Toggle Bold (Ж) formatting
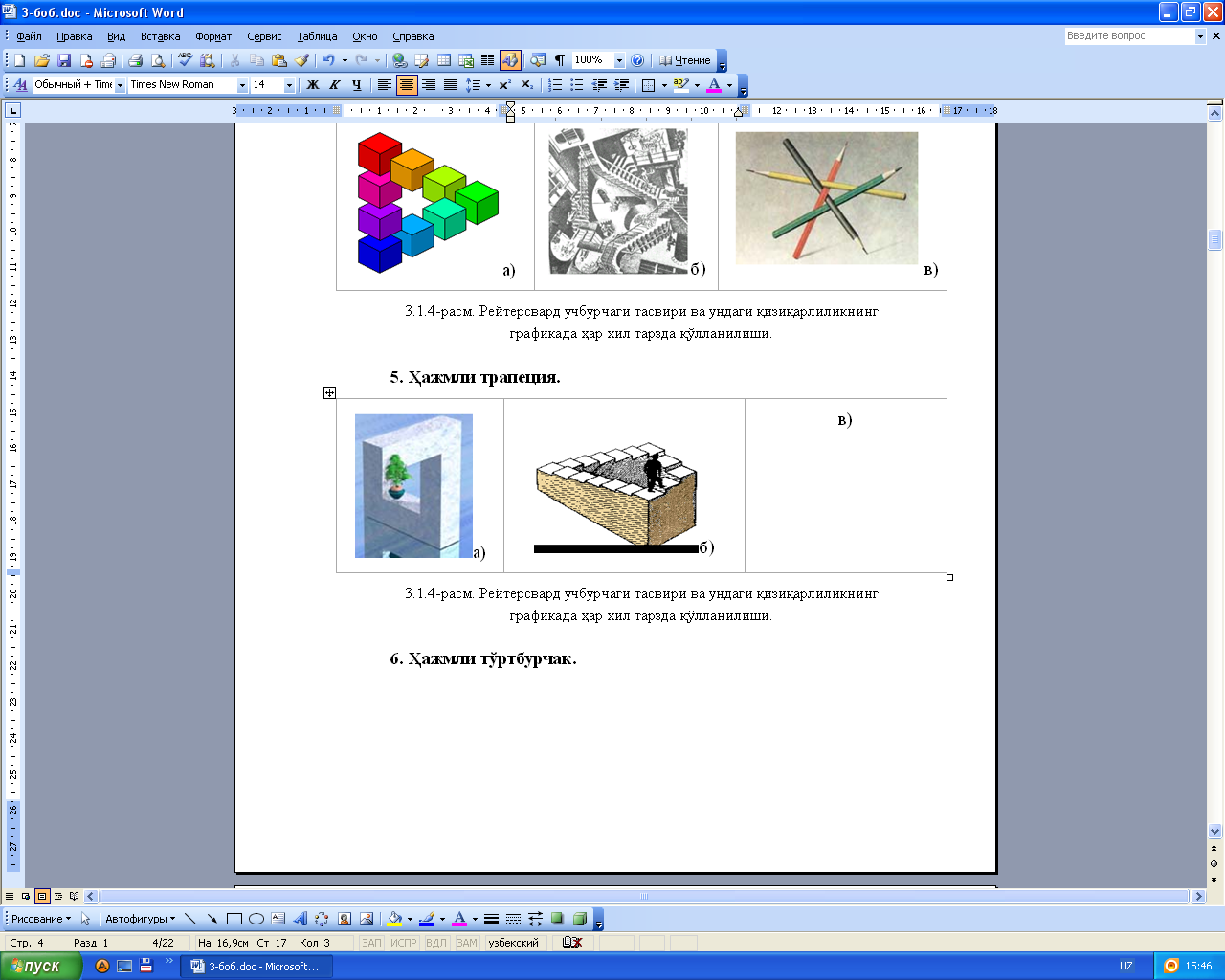 coord(312,85)
